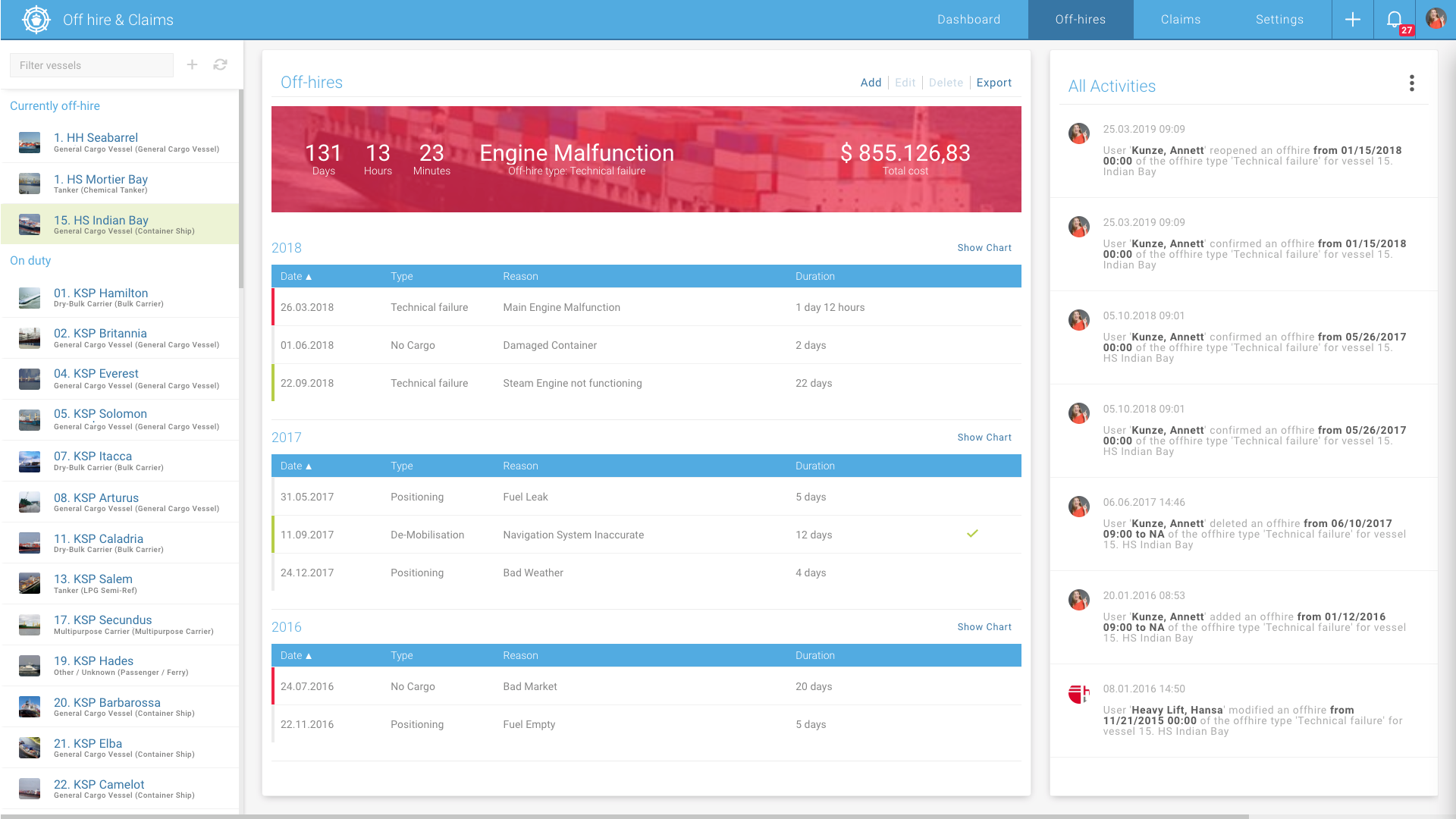Click the app logo compass icon
The image size is (1456, 819).
click(x=36, y=20)
